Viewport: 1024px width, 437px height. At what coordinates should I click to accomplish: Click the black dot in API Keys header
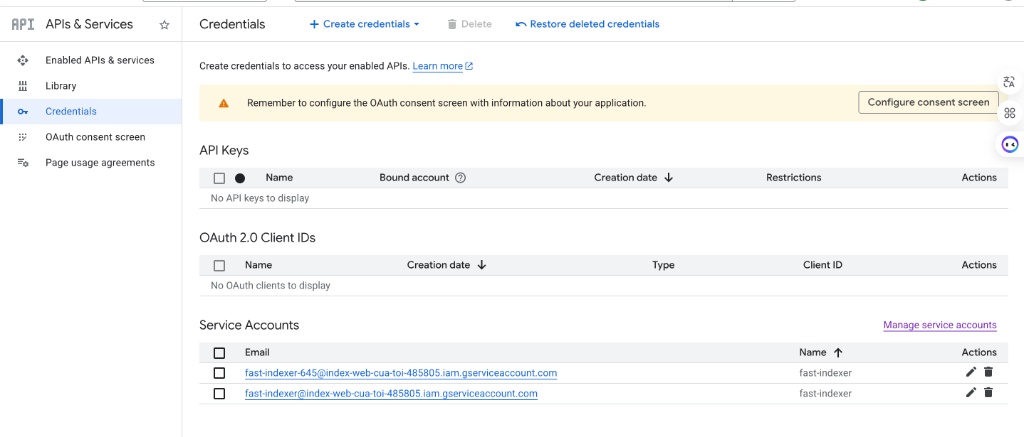(240, 178)
